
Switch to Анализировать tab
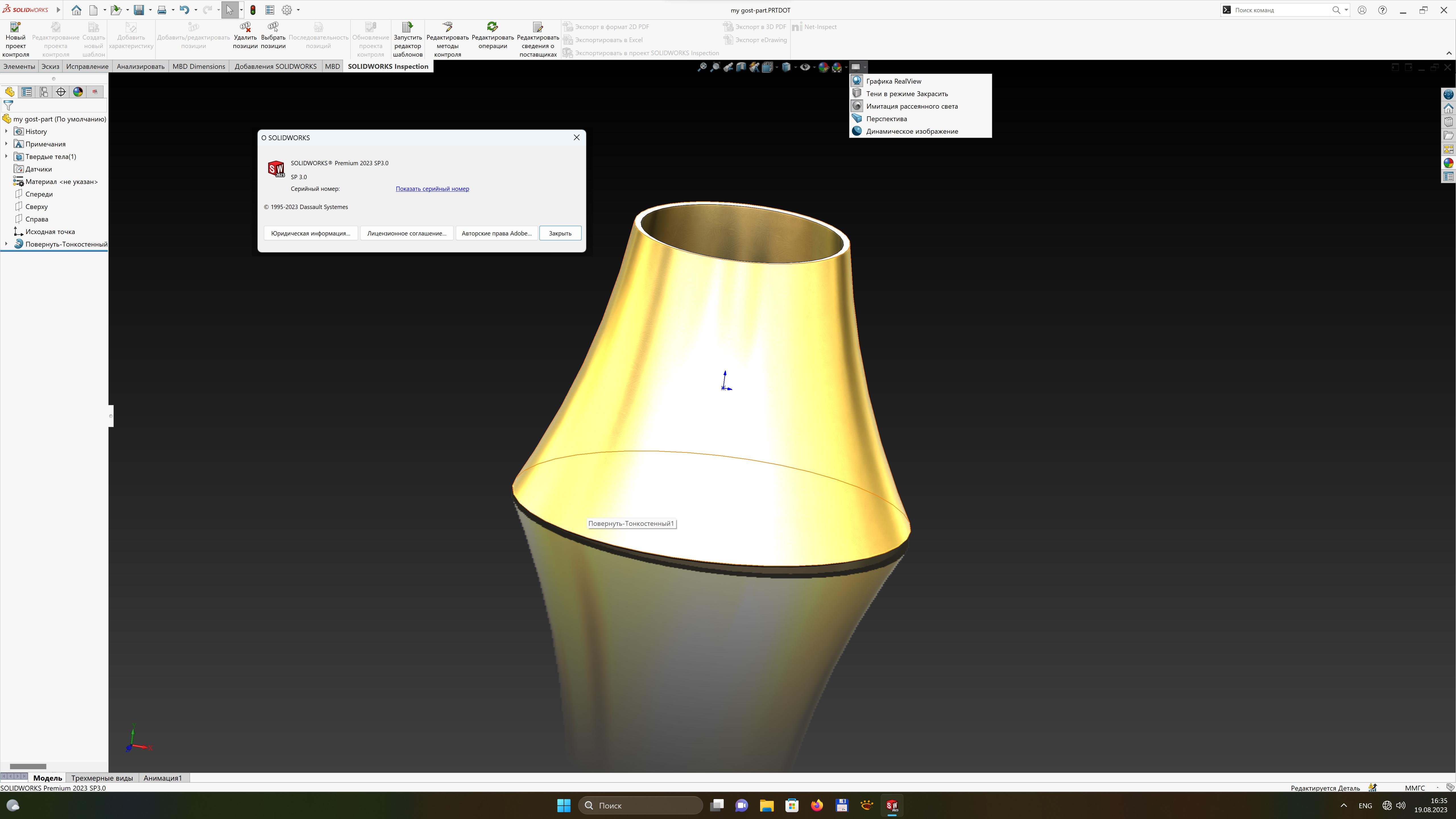(140, 67)
